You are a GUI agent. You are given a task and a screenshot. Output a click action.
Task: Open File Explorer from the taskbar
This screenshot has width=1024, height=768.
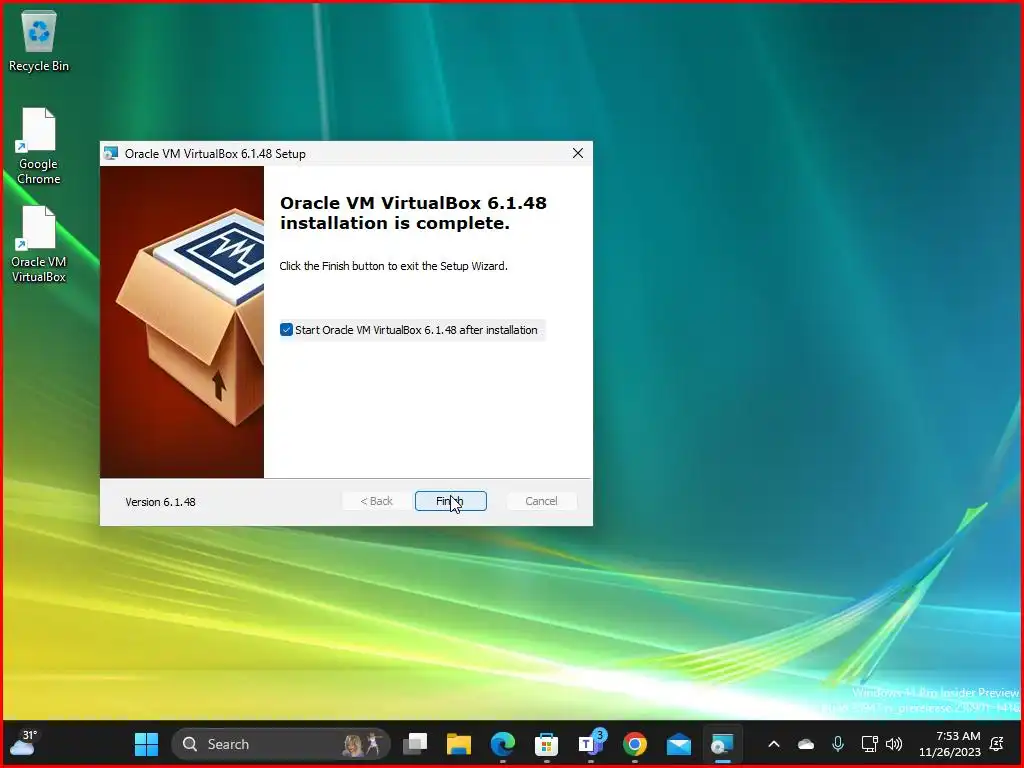[x=458, y=744]
